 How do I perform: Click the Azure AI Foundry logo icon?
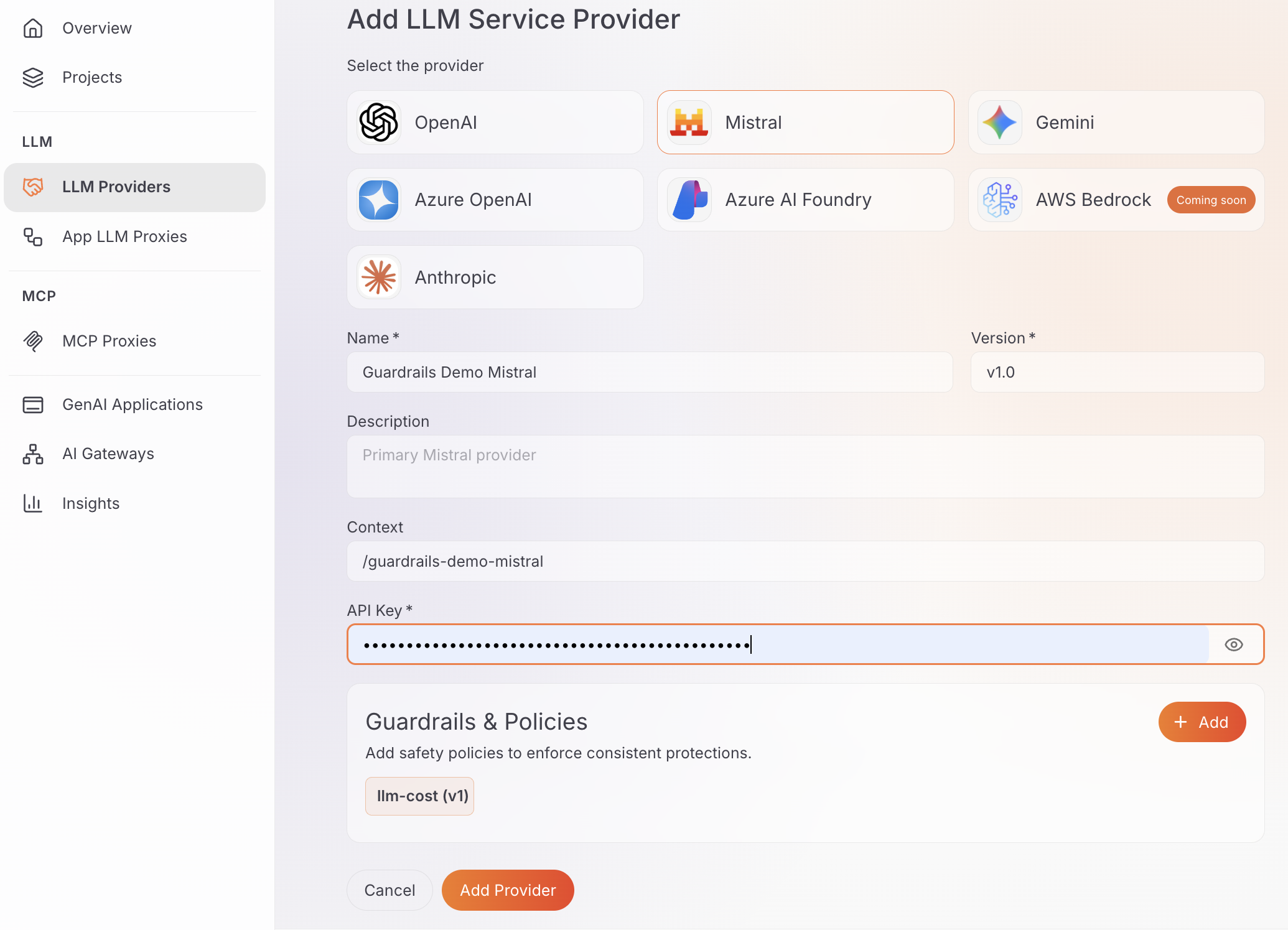(x=689, y=200)
